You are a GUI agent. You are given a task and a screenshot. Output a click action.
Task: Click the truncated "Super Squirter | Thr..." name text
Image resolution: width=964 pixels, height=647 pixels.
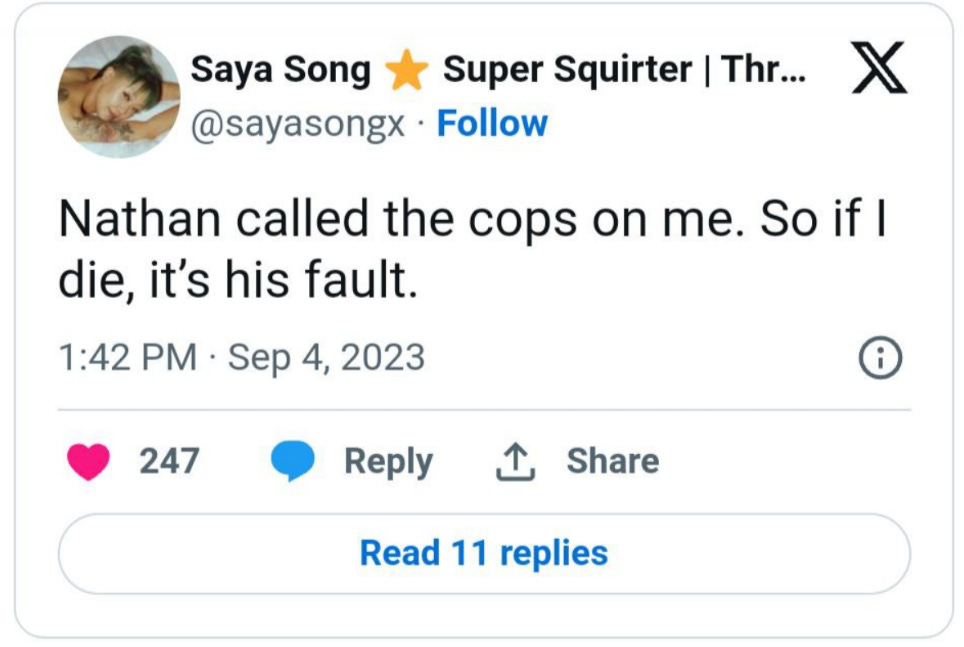(627, 69)
